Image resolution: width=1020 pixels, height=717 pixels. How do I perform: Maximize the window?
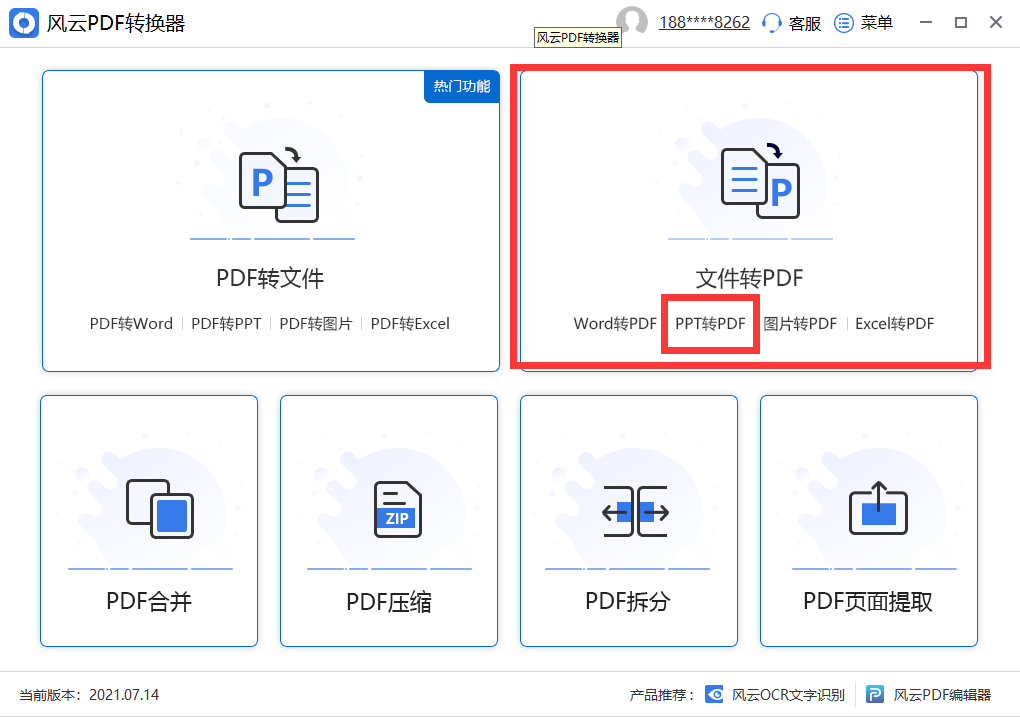coord(961,22)
